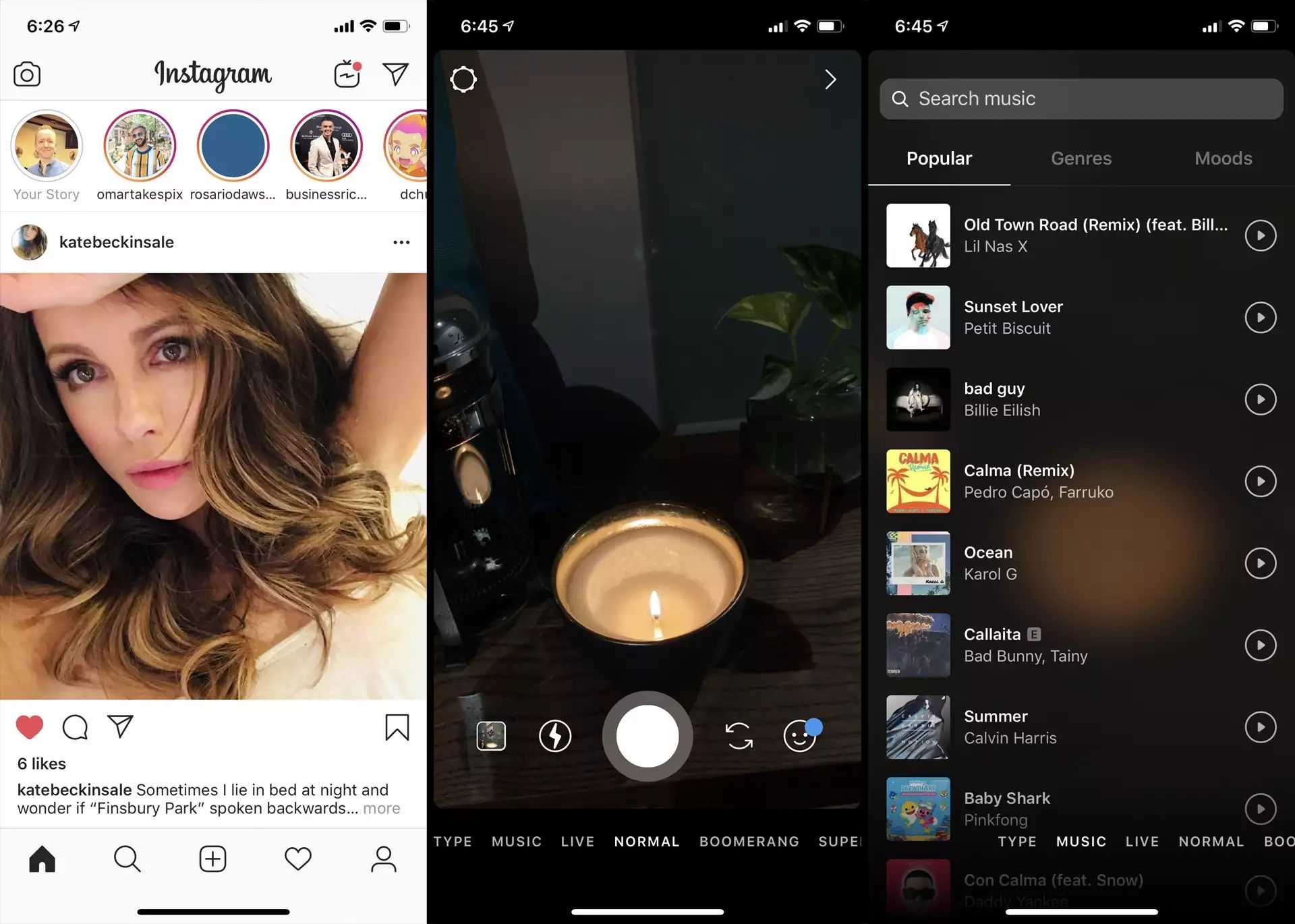Toggle play preview for bad guy Billie Eilish
This screenshot has height=924, width=1295.
pos(1259,399)
